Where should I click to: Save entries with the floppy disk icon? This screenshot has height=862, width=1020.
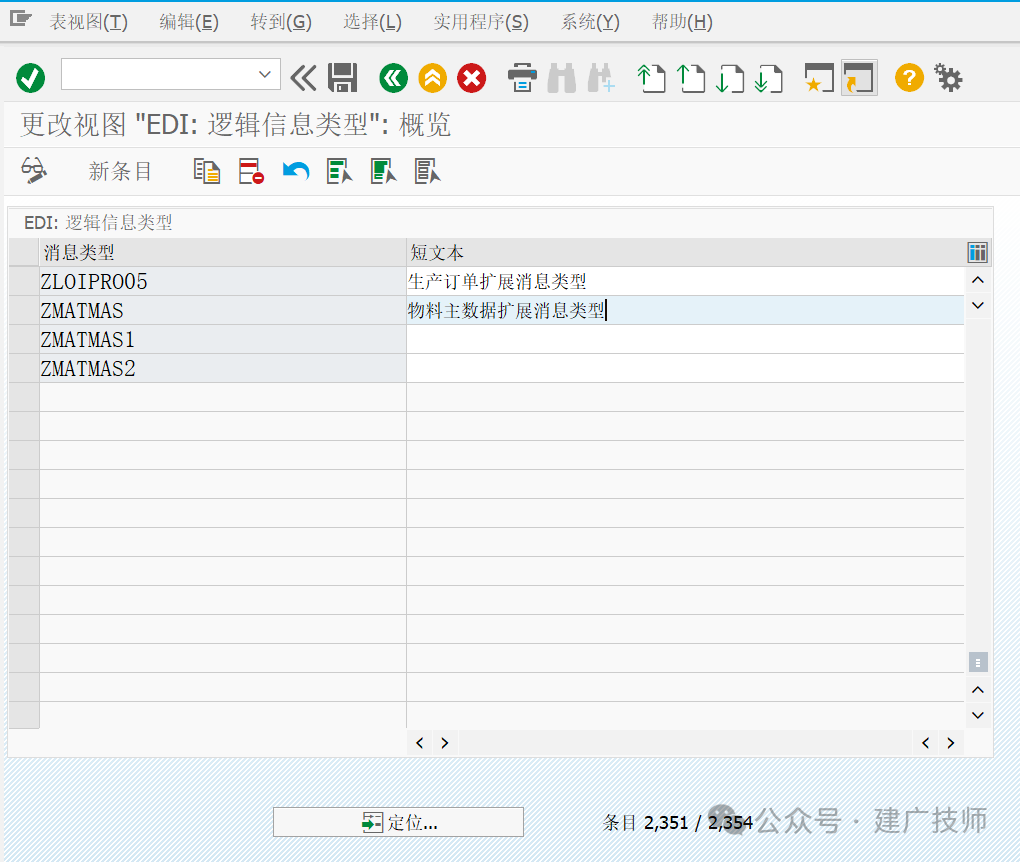(x=343, y=78)
